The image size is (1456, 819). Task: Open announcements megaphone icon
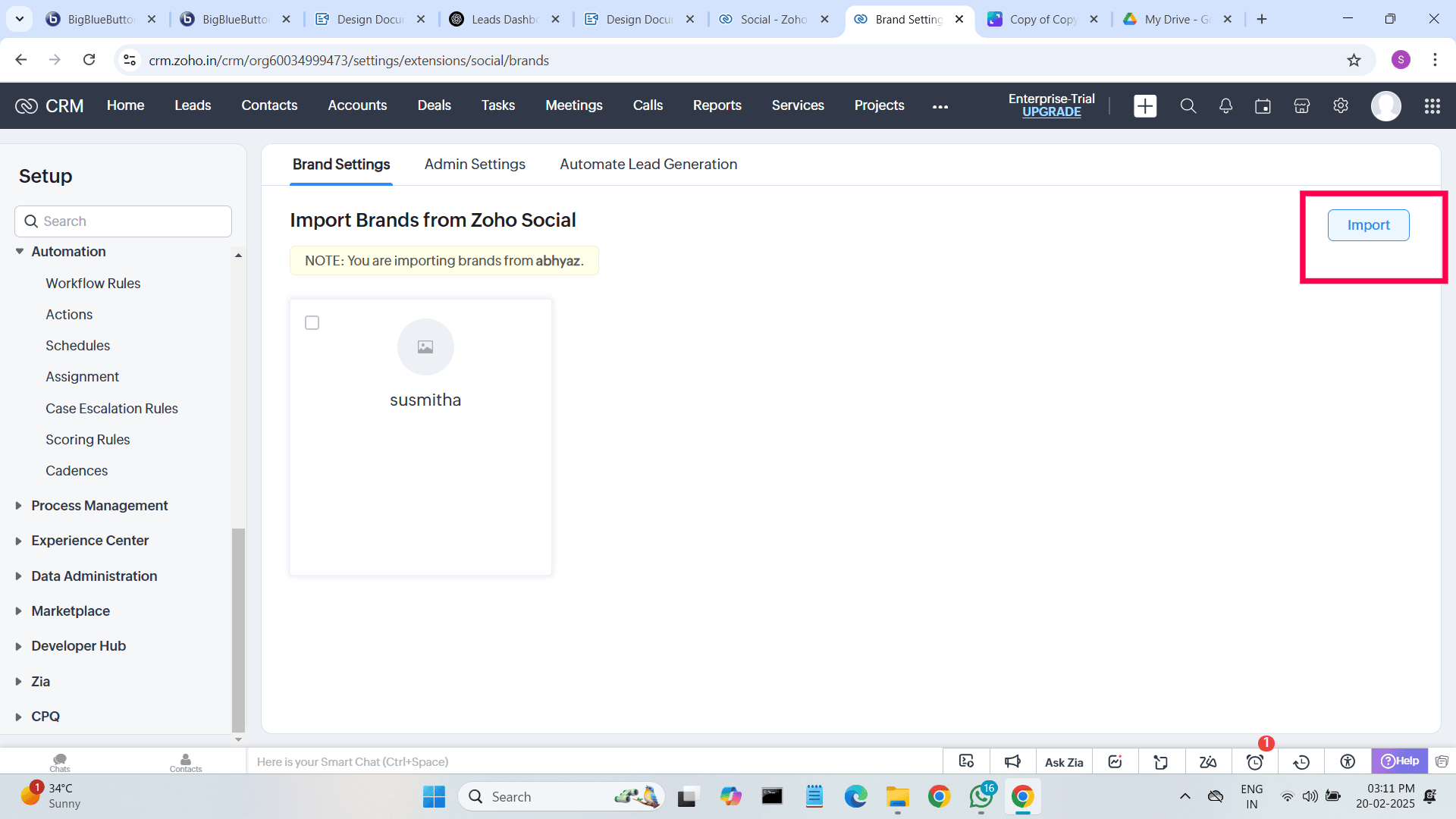[x=1012, y=761]
